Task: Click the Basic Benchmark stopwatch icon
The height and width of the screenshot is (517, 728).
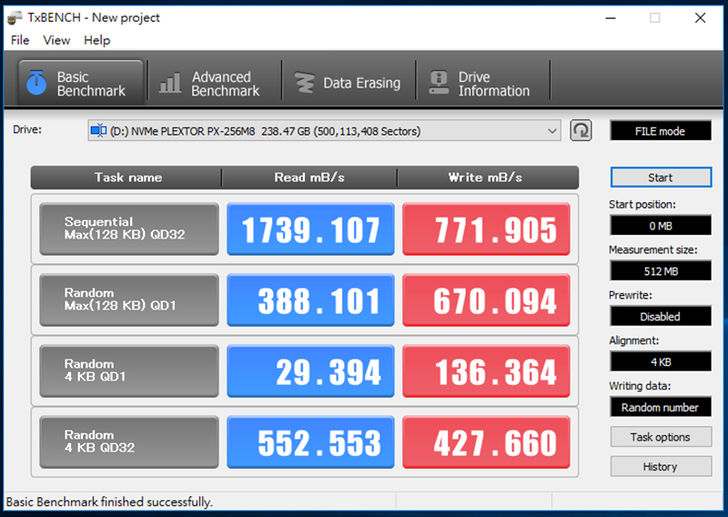Action: pos(36,83)
